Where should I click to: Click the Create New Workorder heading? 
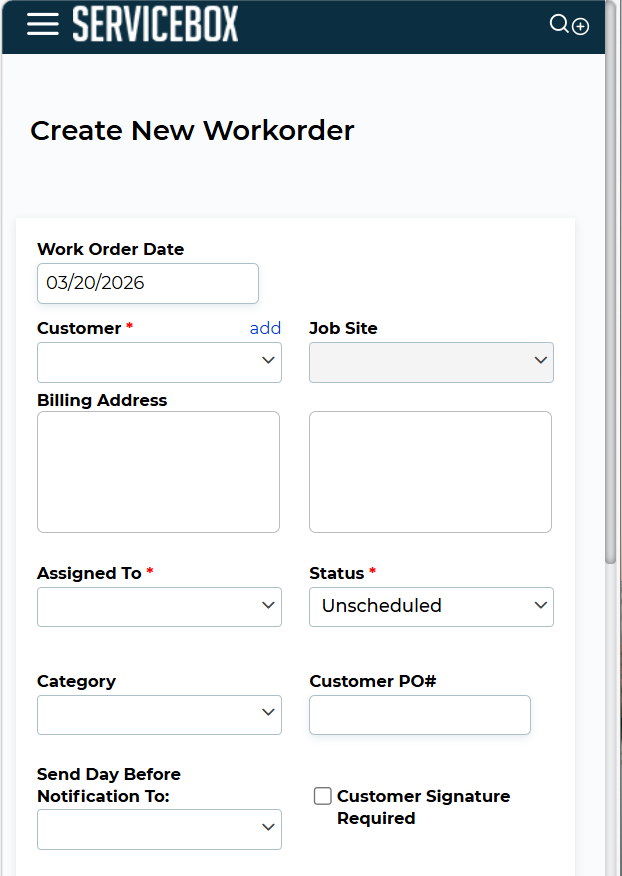(x=192, y=130)
